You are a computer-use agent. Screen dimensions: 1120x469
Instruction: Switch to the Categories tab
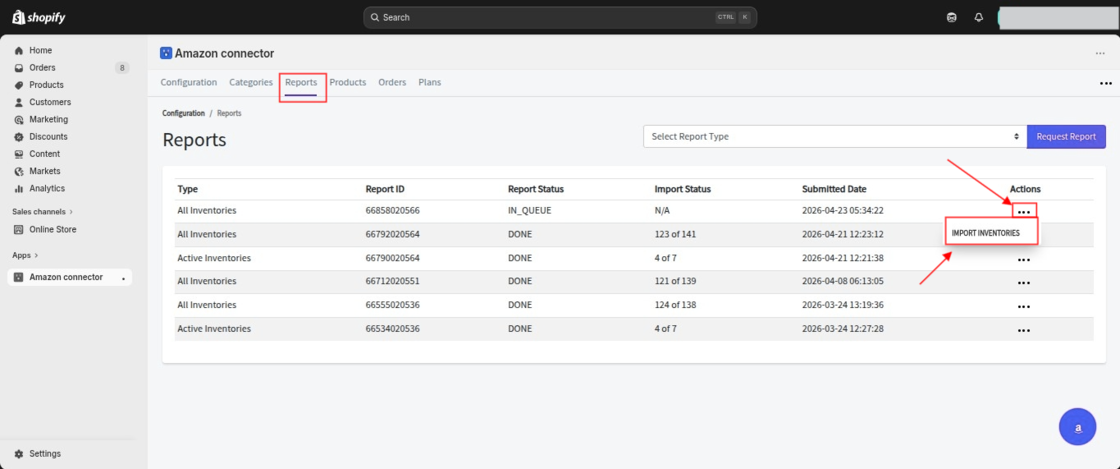coord(250,82)
